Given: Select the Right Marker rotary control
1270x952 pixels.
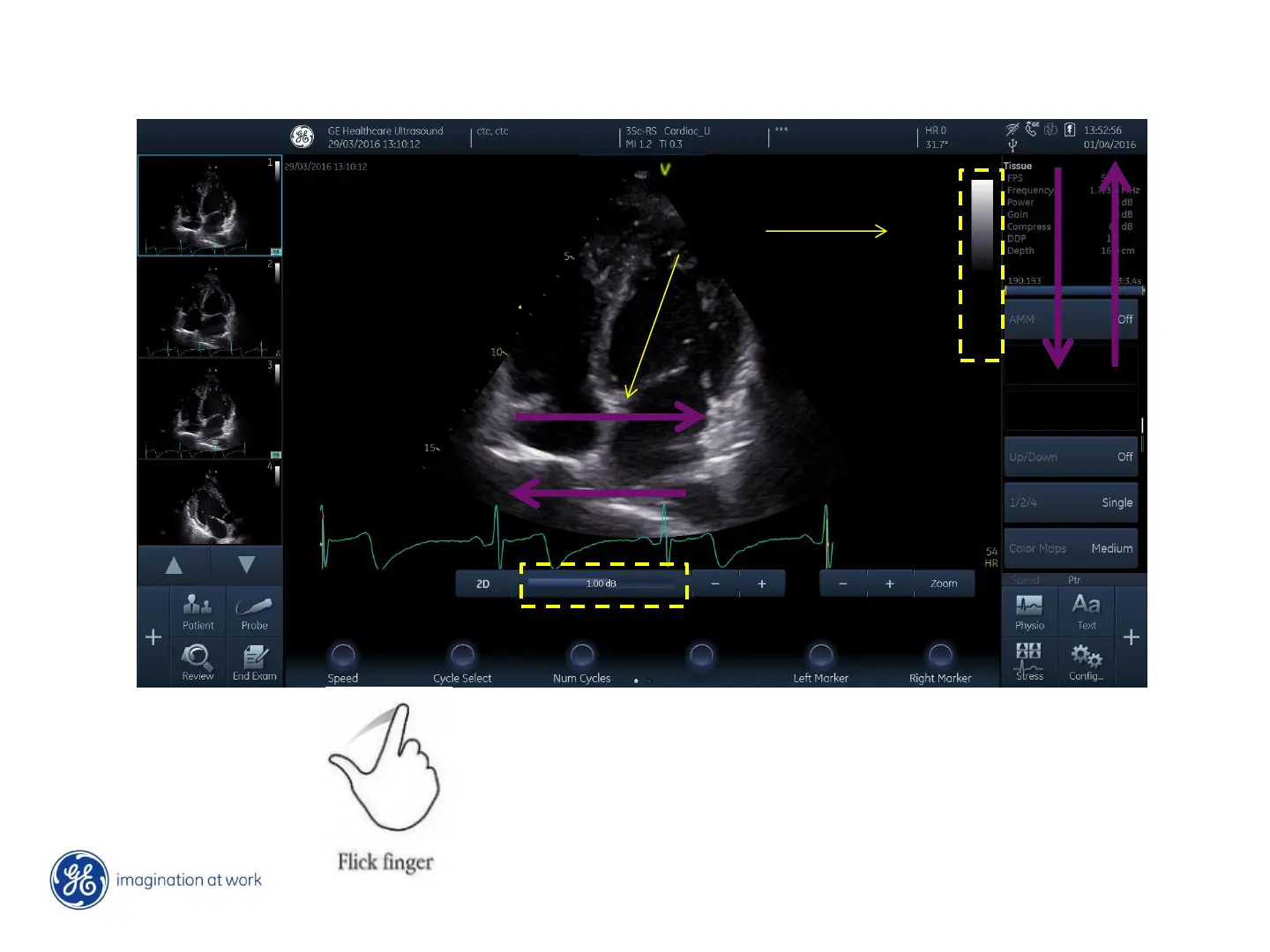Looking at the screenshot, I should 941,655.
